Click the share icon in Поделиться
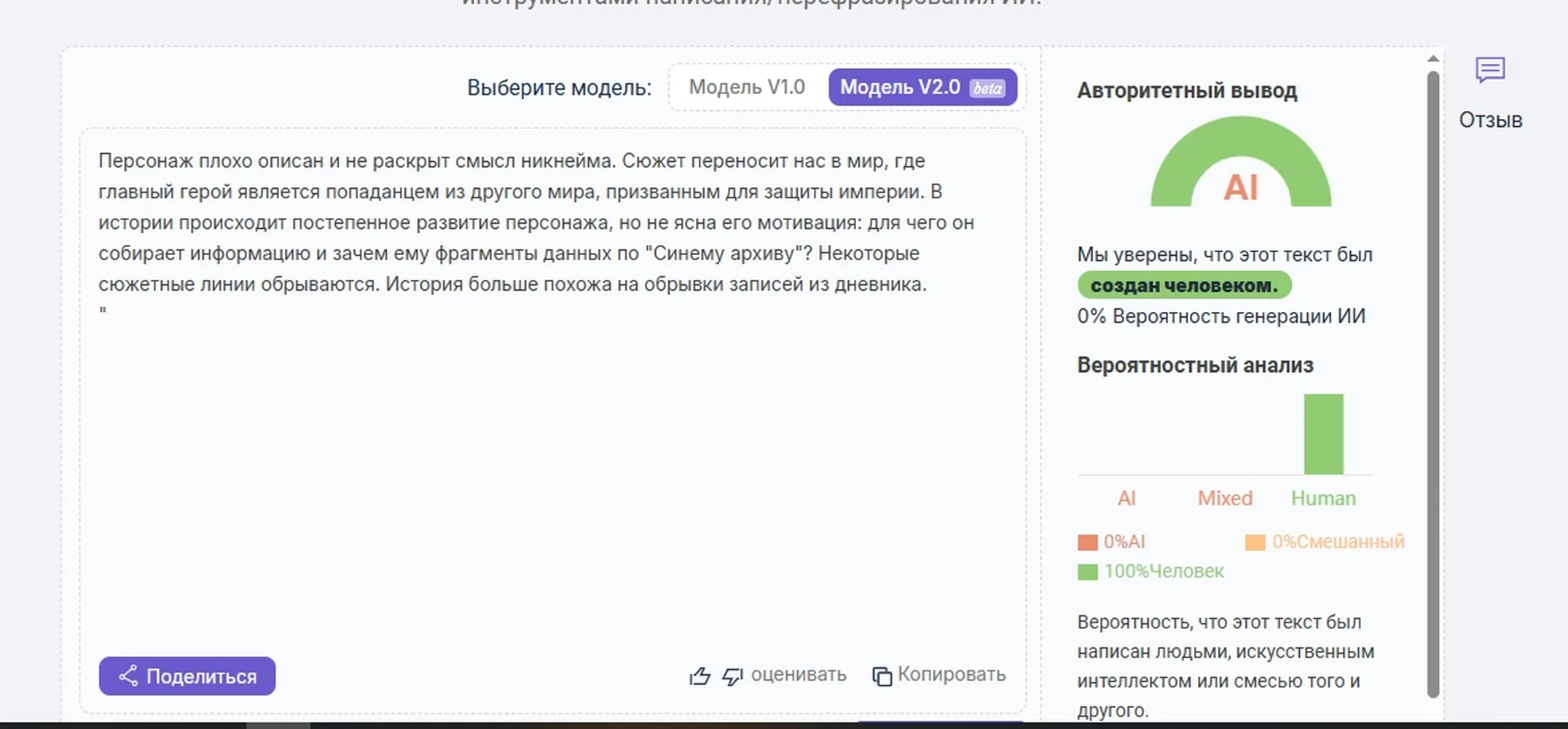The image size is (1568, 729). [x=128, y=676]
